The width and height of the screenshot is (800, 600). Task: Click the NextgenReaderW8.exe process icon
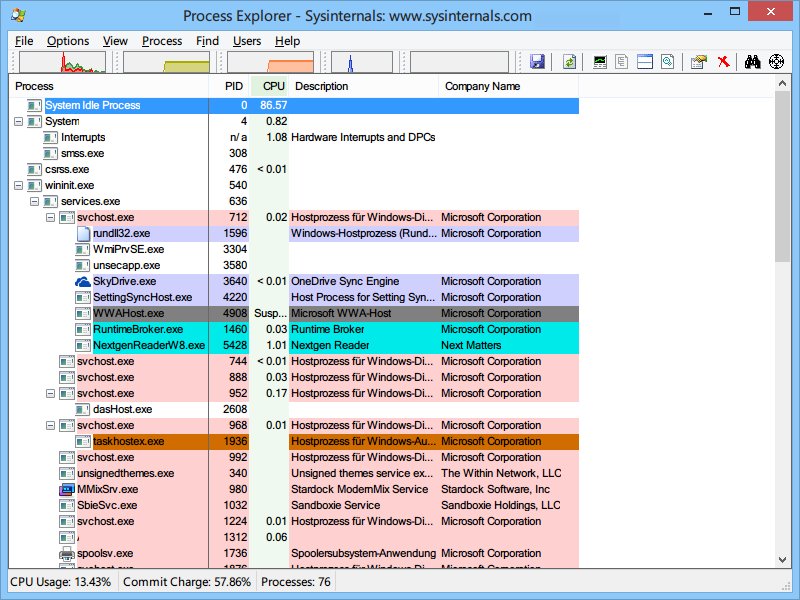(83, 345)
